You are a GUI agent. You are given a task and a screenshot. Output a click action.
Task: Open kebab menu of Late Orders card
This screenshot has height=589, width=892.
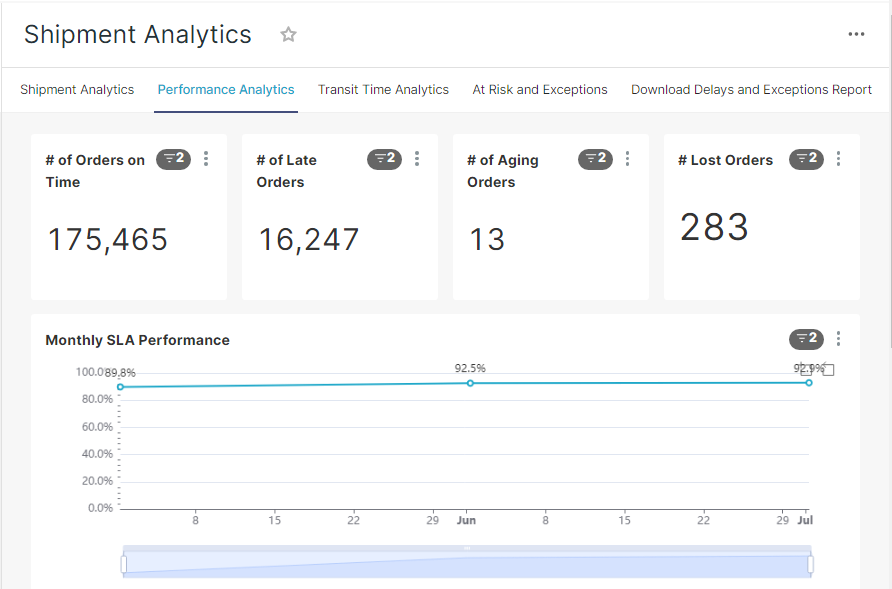click(417, 159)
